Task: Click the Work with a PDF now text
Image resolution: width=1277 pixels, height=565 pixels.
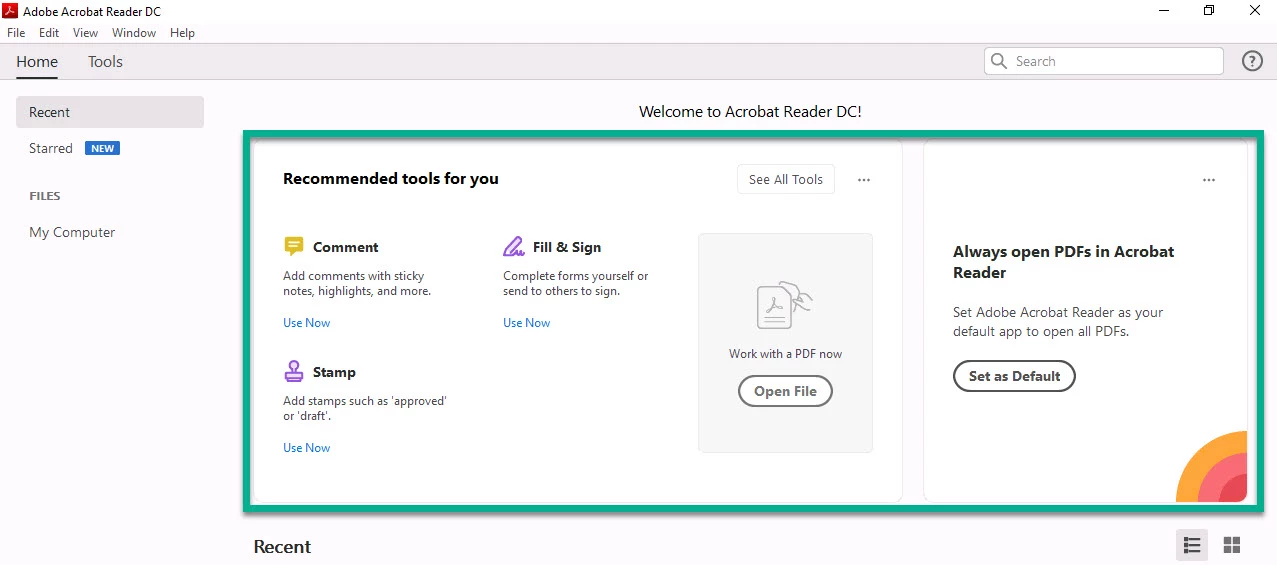Action: [785, 354]
